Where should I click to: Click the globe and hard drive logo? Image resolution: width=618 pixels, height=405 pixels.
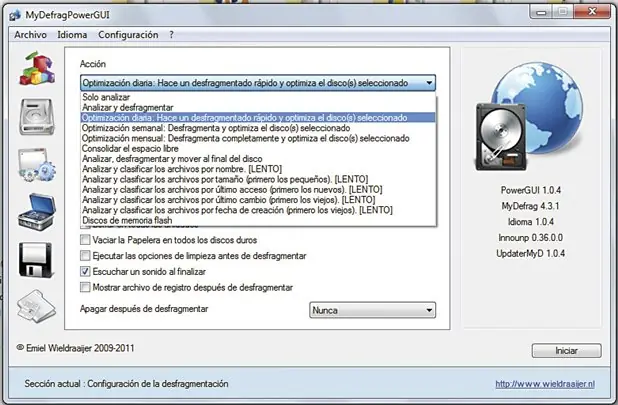529,117
